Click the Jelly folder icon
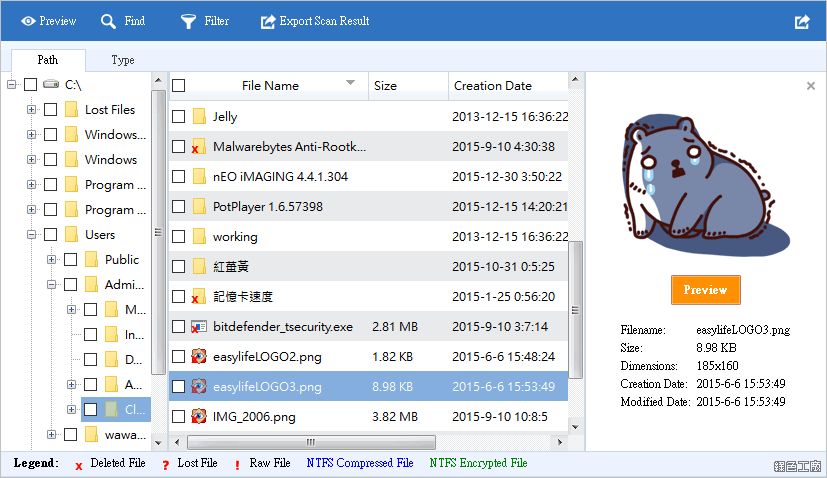The image size is (827, 478). 199,116
